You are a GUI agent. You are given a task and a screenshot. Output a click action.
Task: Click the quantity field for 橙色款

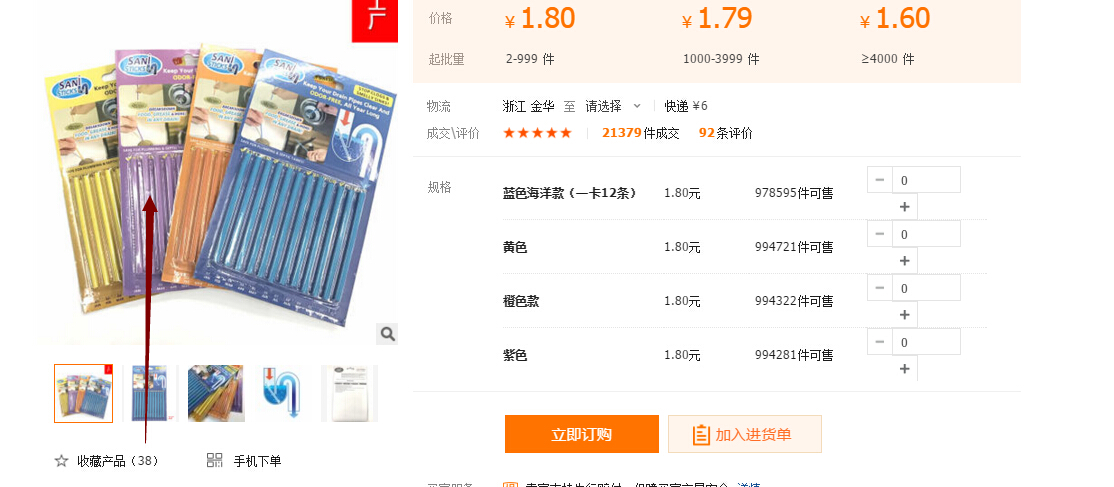[x=926, y=288]
